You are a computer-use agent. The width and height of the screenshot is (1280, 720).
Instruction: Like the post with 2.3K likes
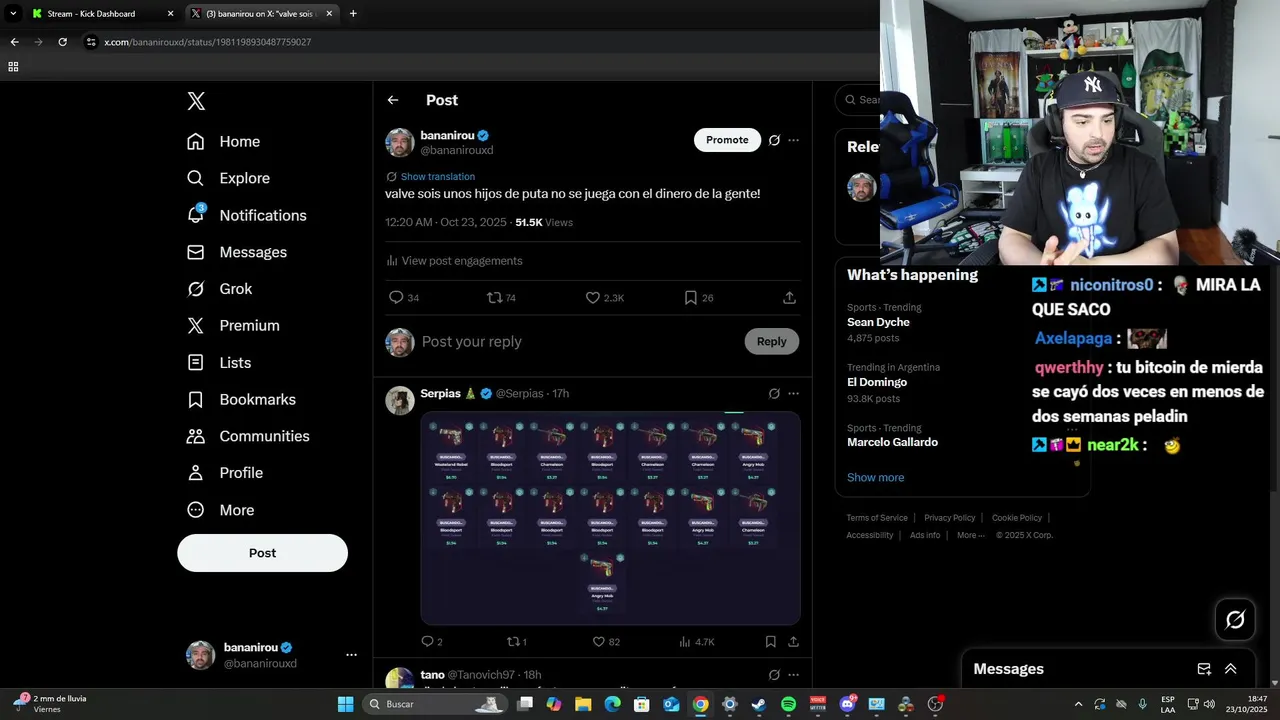click(x=604, y=298)
